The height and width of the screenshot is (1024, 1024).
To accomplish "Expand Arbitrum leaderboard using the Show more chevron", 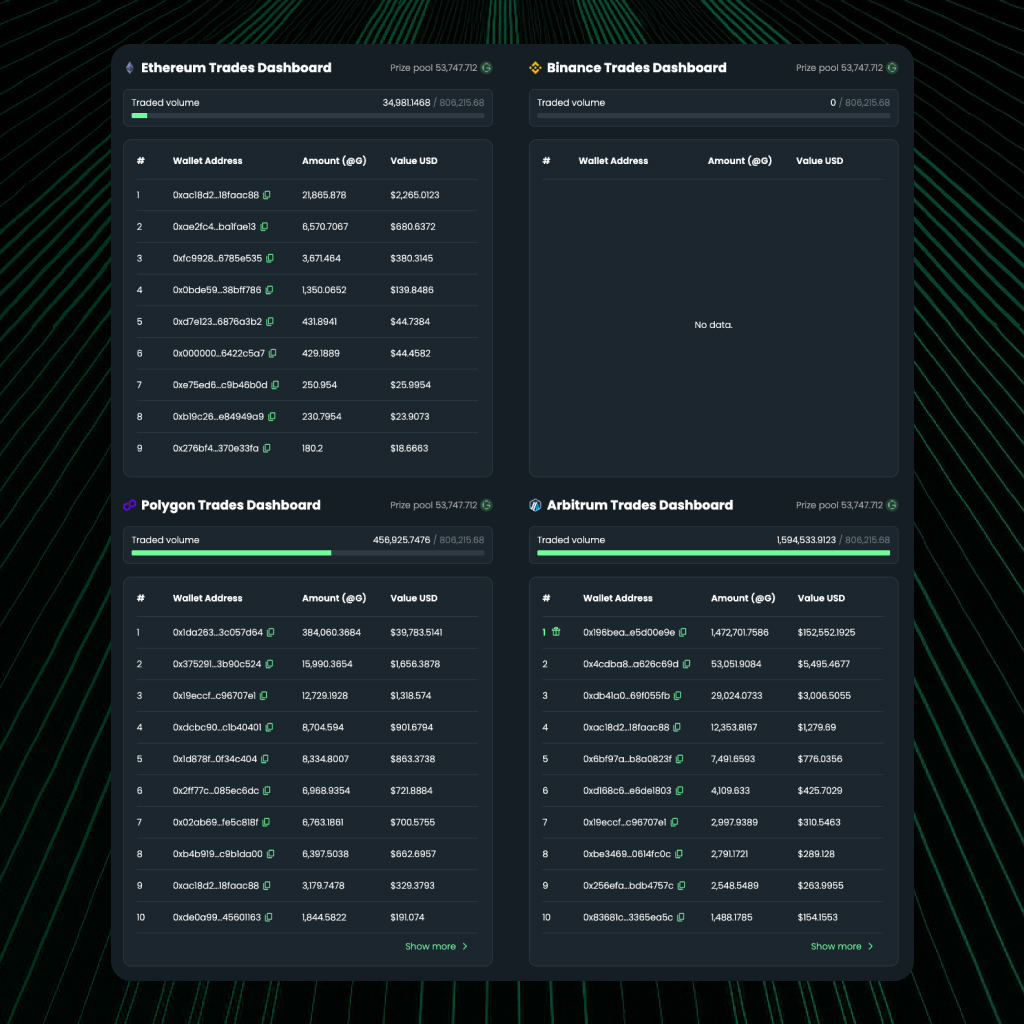I will point(871,946).
